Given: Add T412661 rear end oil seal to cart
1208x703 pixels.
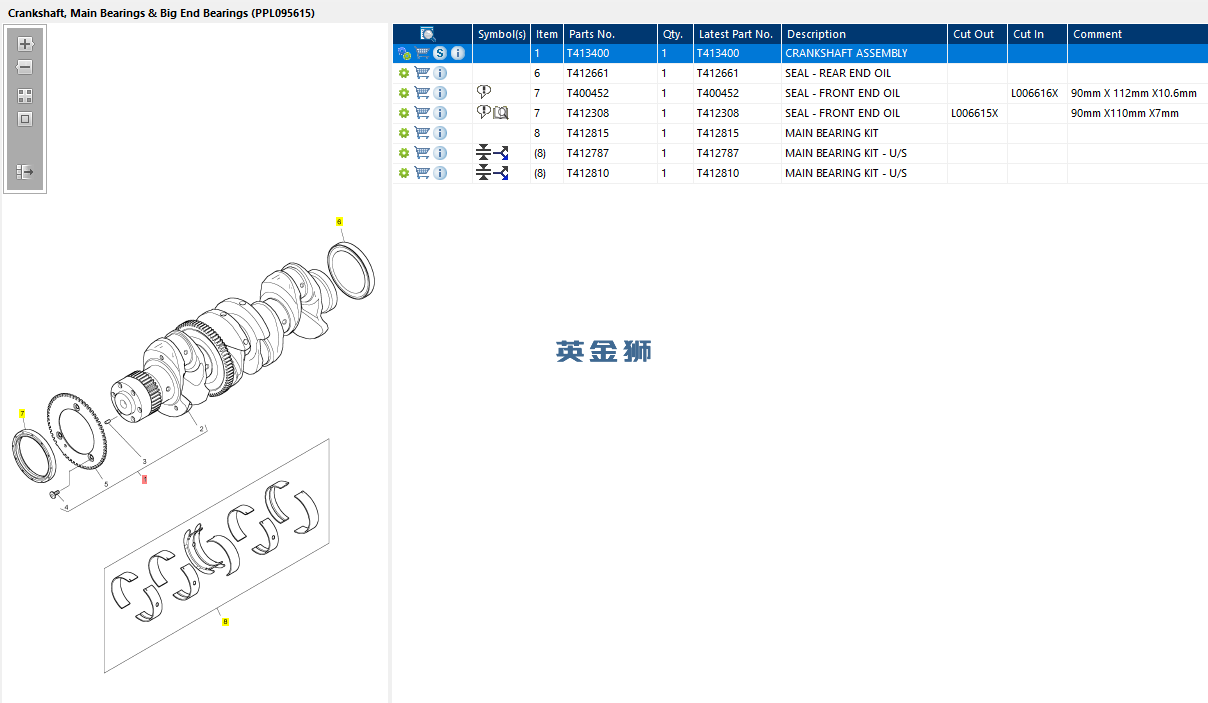Looking at the screenshot, I should click(x=422, y=73).
